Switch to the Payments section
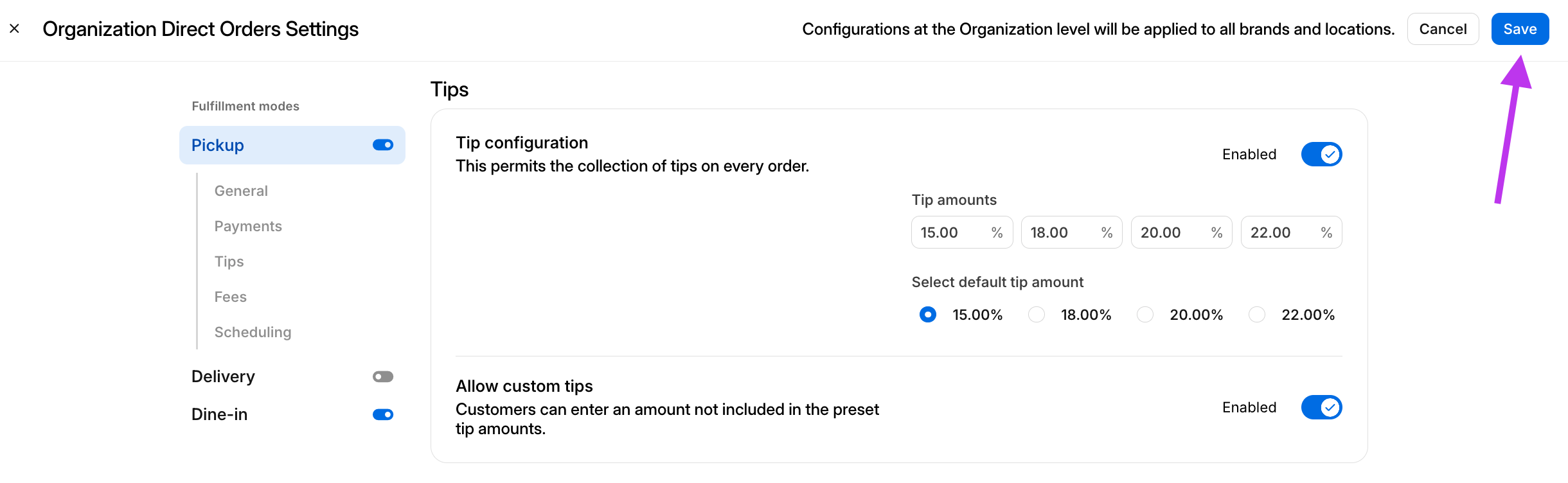The height and width of the screenshot is (483, 1568). point(248,226)
